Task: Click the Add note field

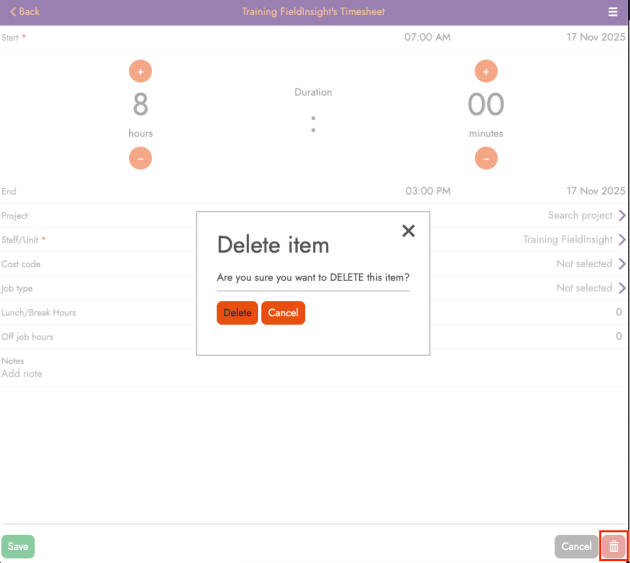Action: coord(22,374)
